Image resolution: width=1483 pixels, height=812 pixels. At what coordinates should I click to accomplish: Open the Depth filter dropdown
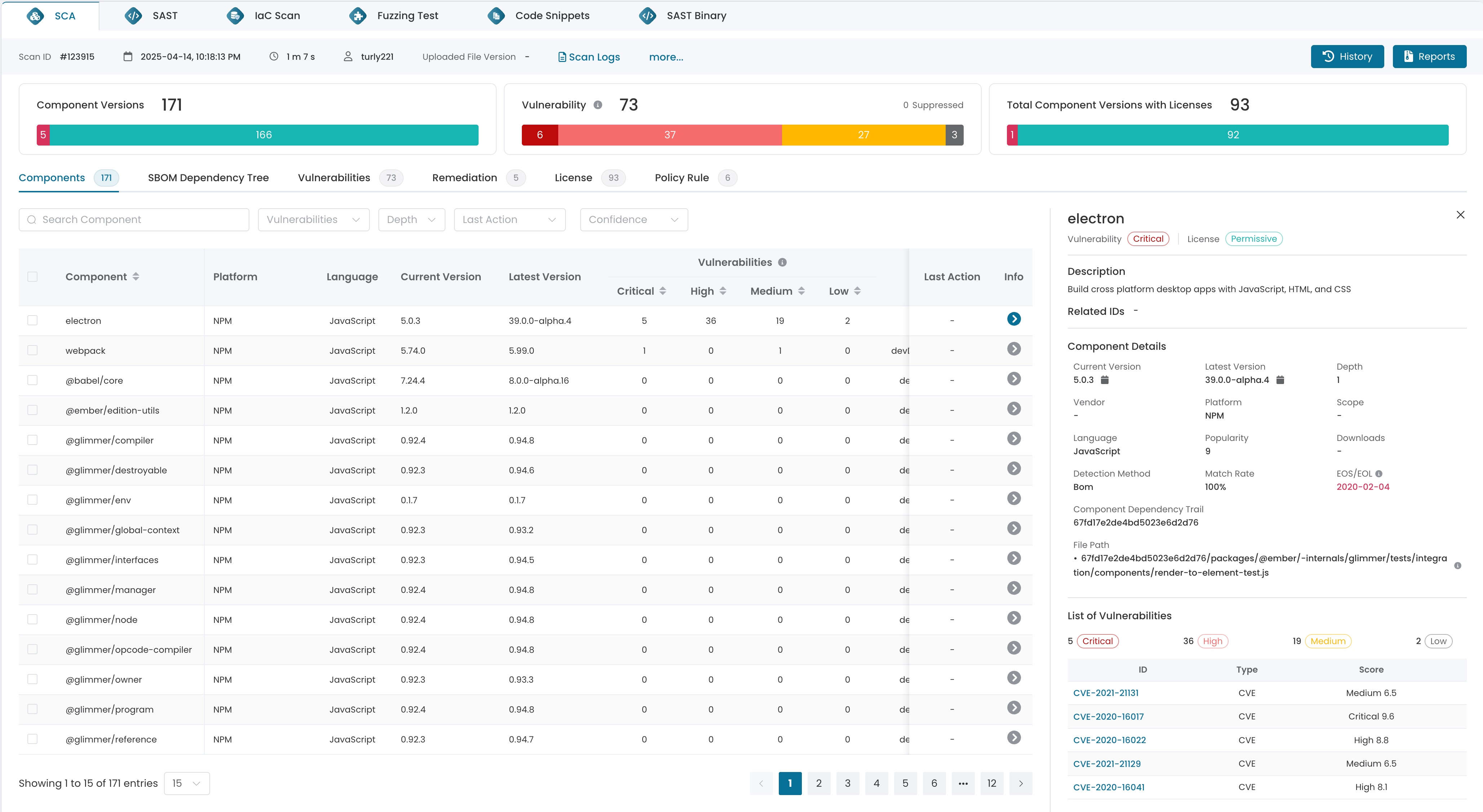tap(411, 220)
